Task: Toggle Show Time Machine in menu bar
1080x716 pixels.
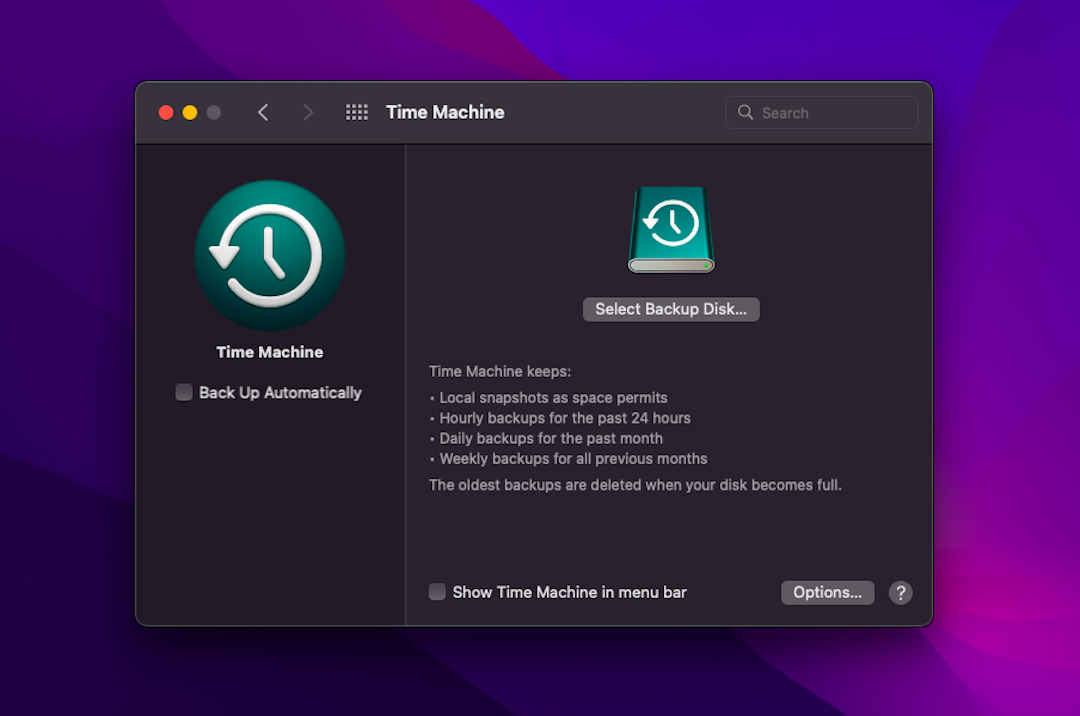Action: 437,592
